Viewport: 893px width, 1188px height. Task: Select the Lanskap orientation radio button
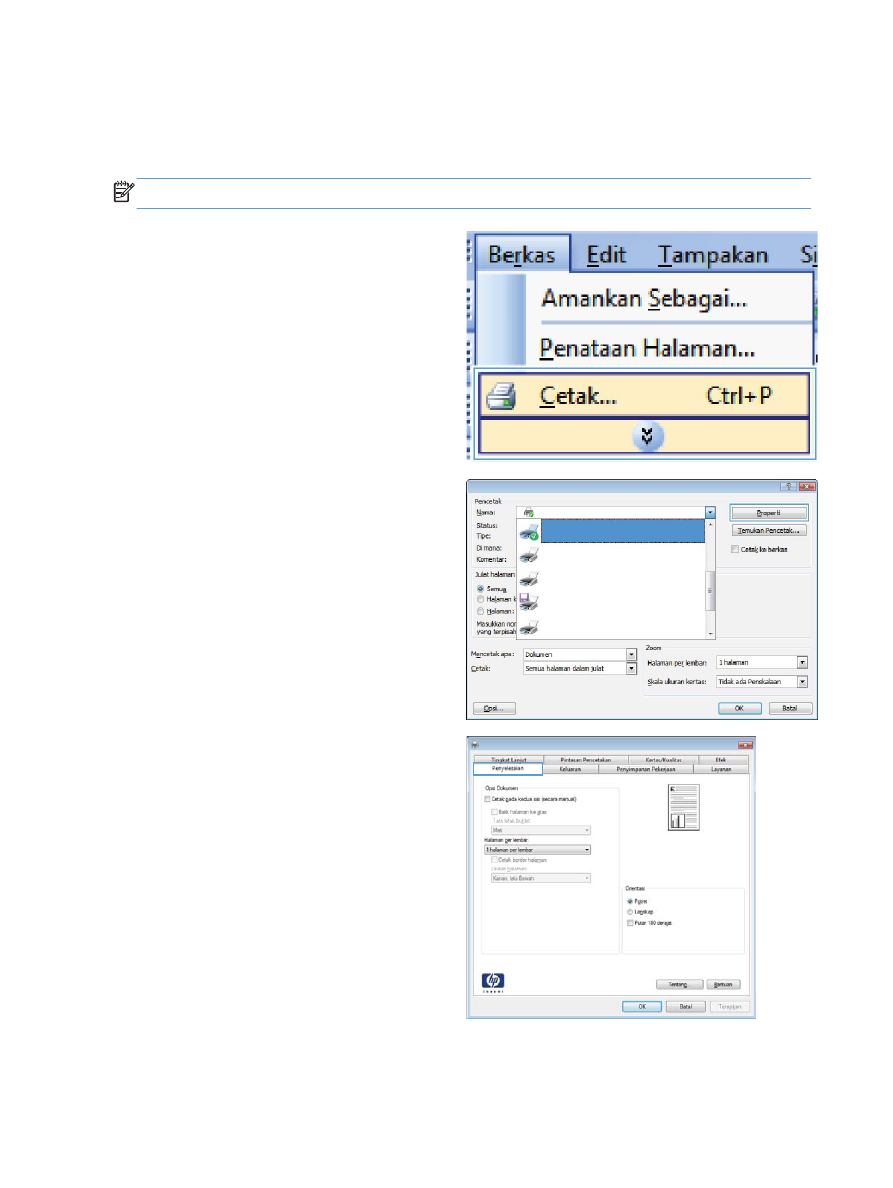(630, 912)
